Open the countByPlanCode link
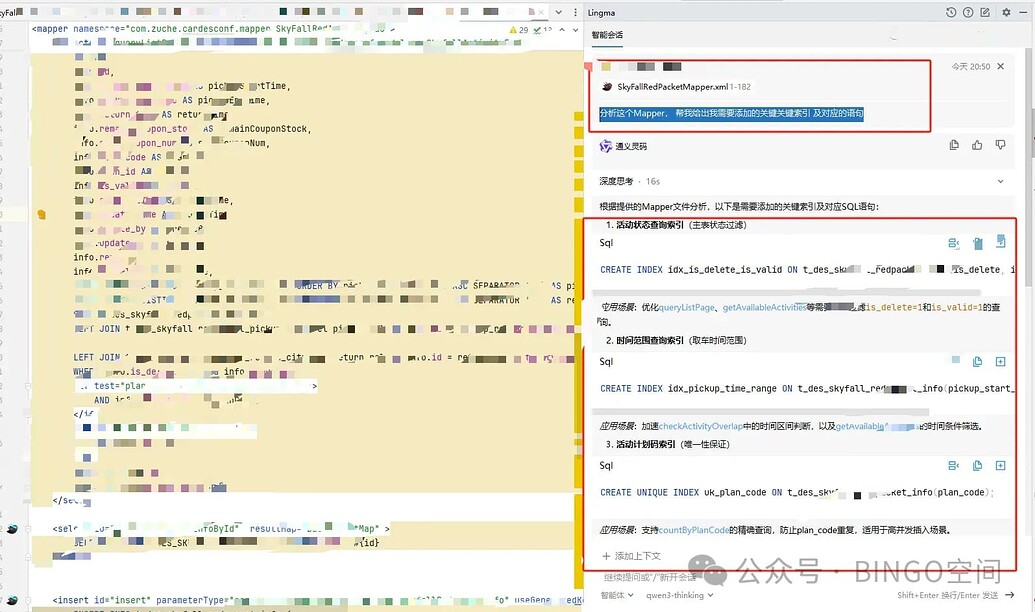This screenshot has width=1035, height=612. tap(694, 530)
